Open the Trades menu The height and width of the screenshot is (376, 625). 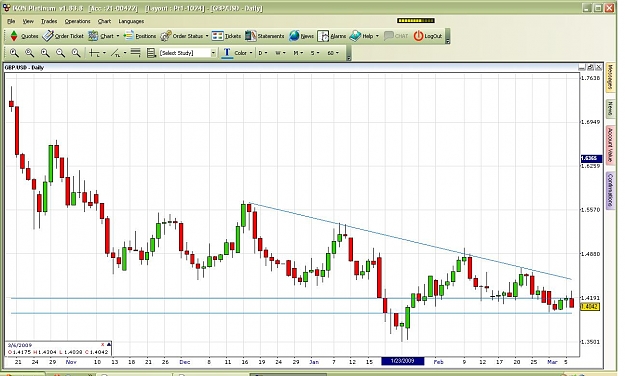pyautogui.click(x=49, y=22)
